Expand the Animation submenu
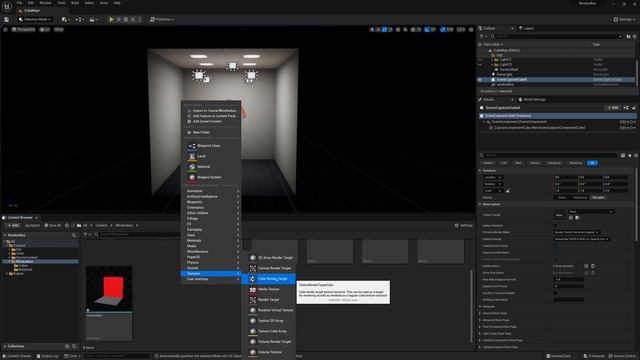This screenshot has width=640, height=360. point(211,191)
